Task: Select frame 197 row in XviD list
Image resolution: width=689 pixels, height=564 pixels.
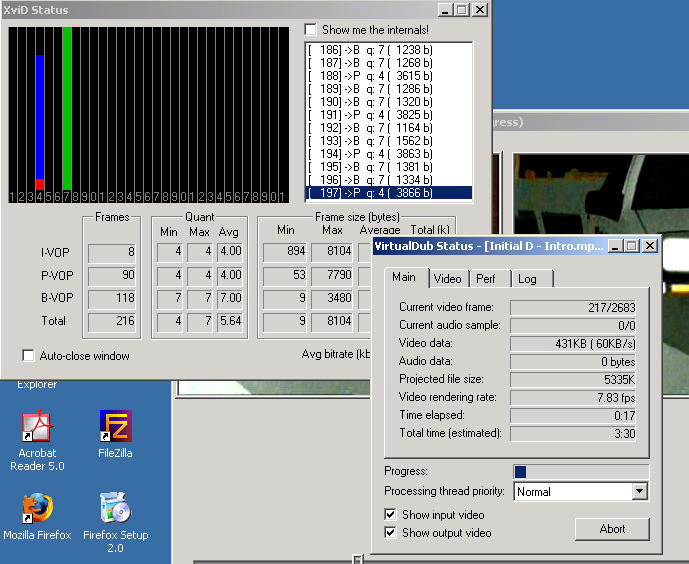Action: [x=388, y=193]
